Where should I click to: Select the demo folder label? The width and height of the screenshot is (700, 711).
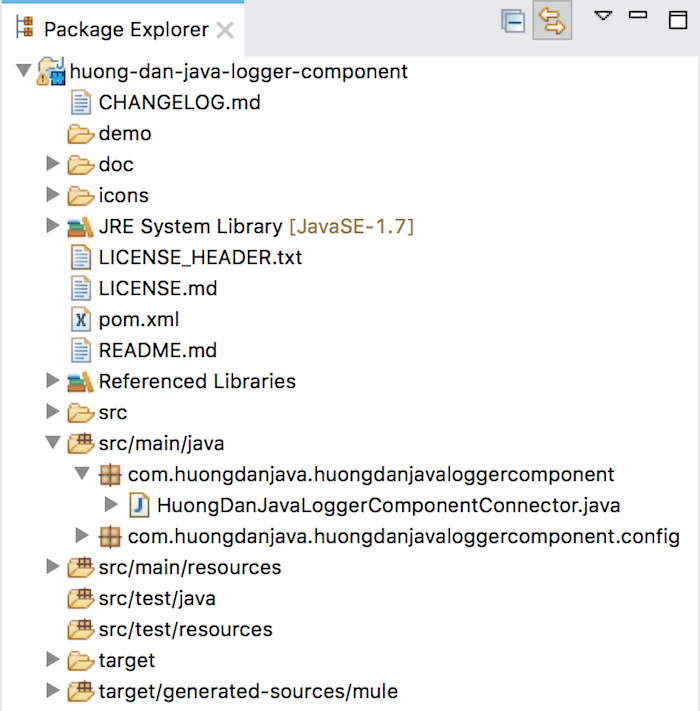(125, 134)
